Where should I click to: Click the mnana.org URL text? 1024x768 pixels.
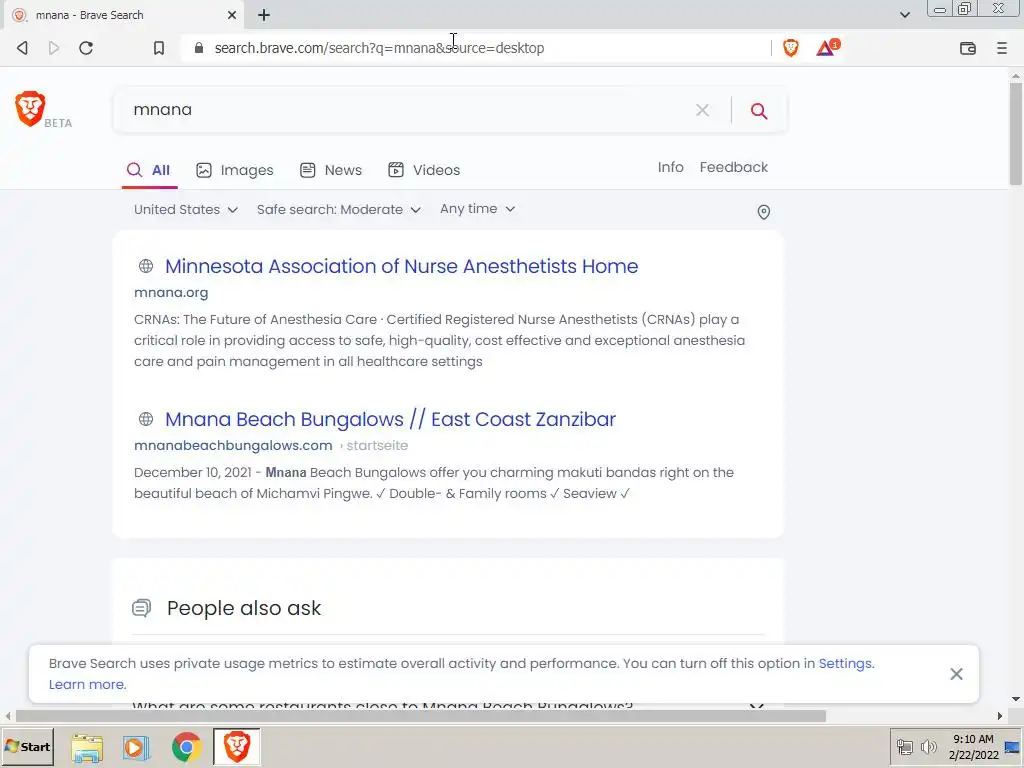click(x=171, y=293)
